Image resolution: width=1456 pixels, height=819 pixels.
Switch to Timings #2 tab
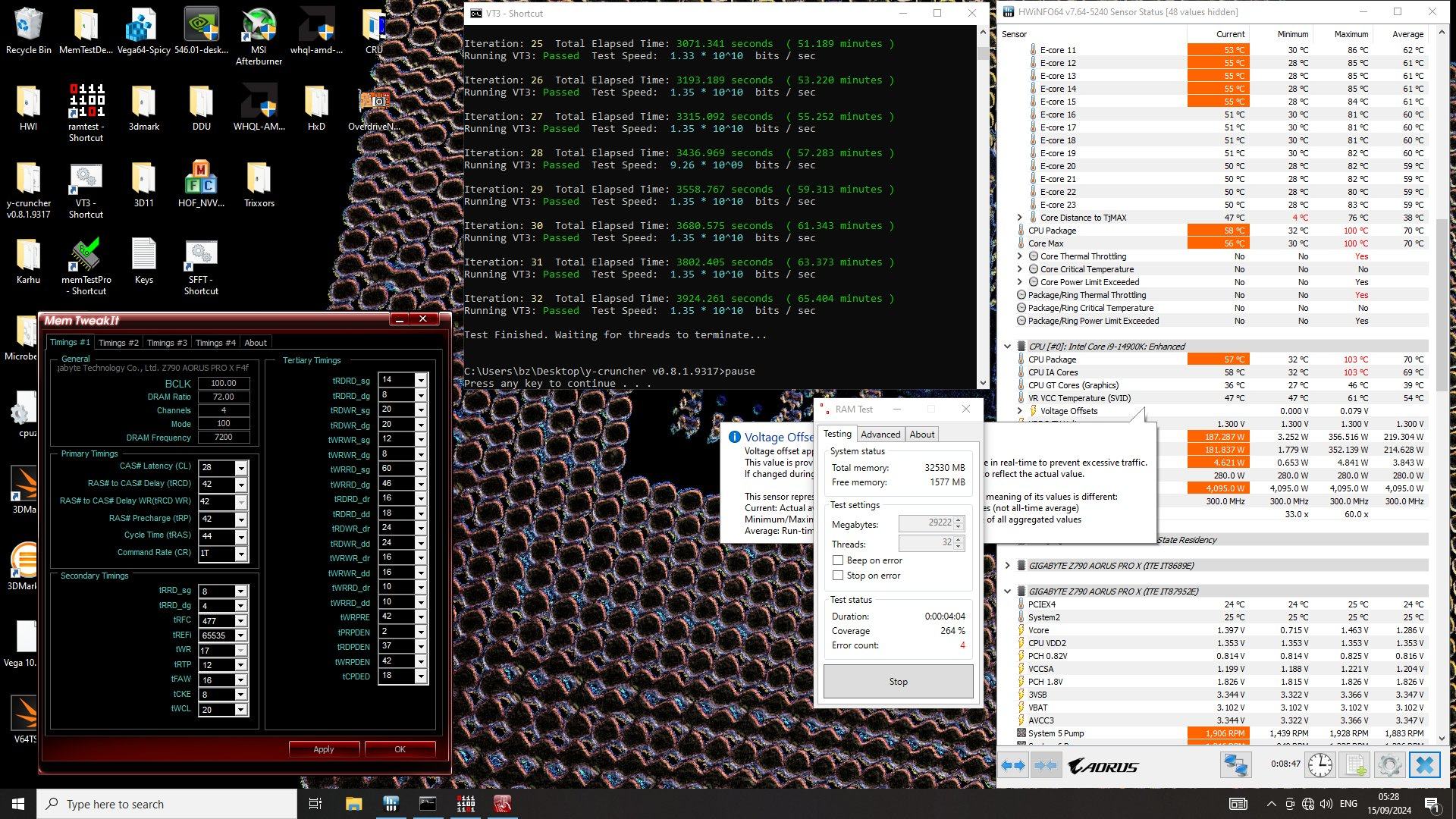click(x=118, y=343)
